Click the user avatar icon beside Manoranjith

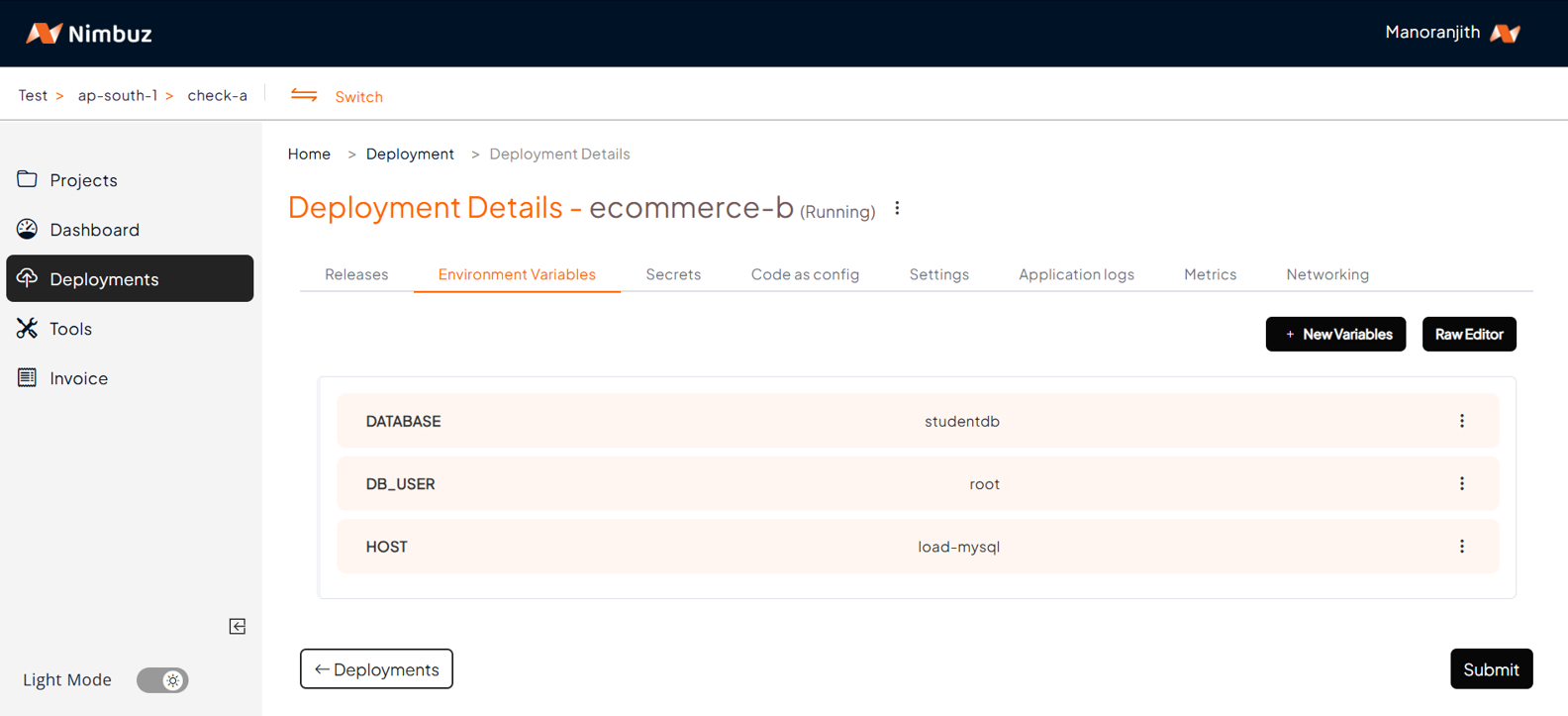click(1505, 33)
